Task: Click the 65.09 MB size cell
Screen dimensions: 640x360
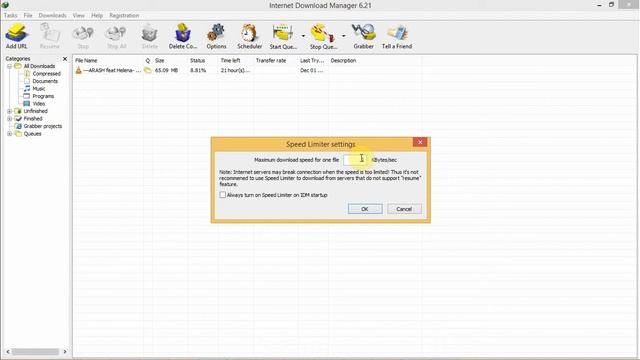Action: click(166, 71)
